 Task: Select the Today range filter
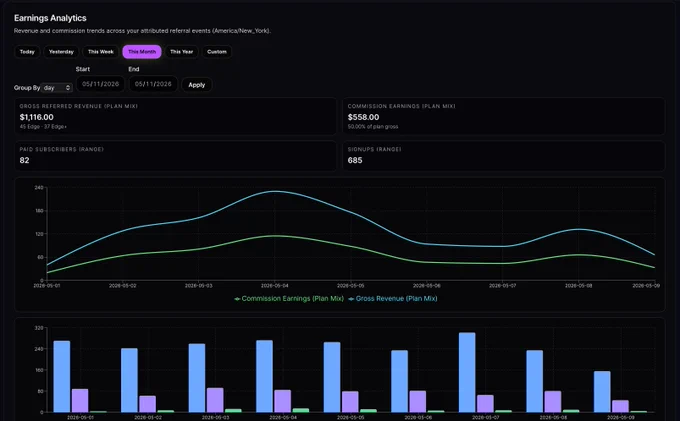coord(27,52)
